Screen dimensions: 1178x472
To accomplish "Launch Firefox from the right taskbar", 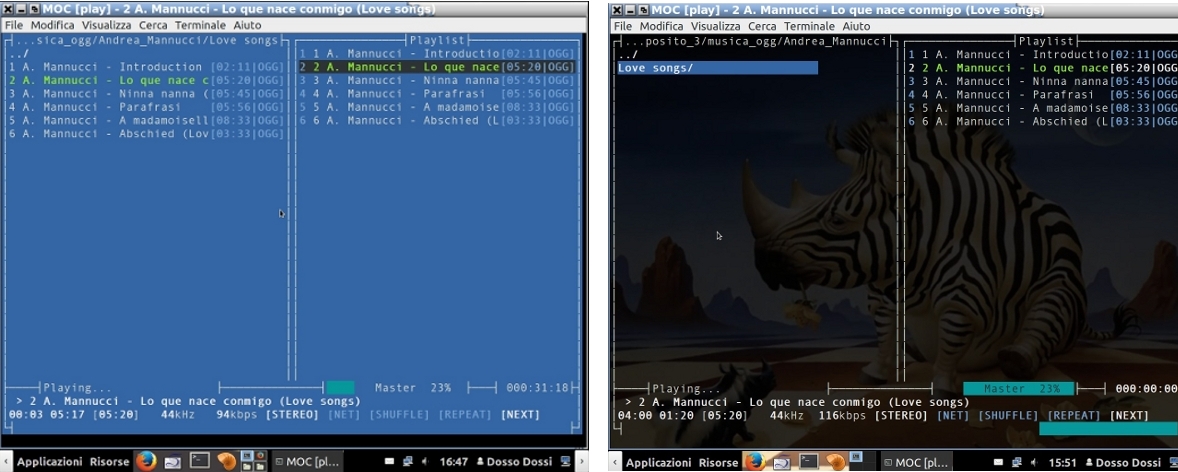I will [x=756, y=460].
